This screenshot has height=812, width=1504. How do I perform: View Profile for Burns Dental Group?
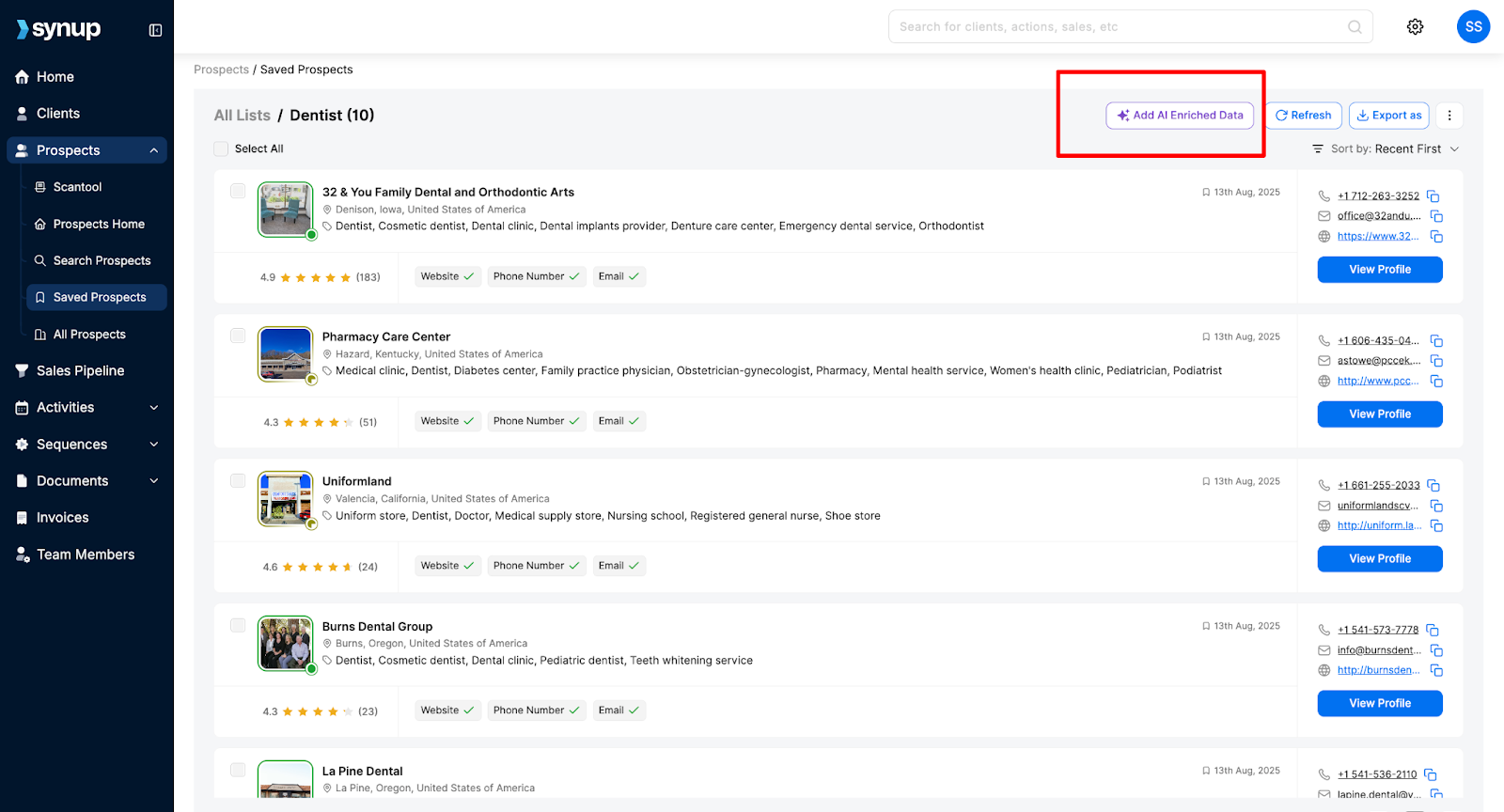click(1380, 704)
